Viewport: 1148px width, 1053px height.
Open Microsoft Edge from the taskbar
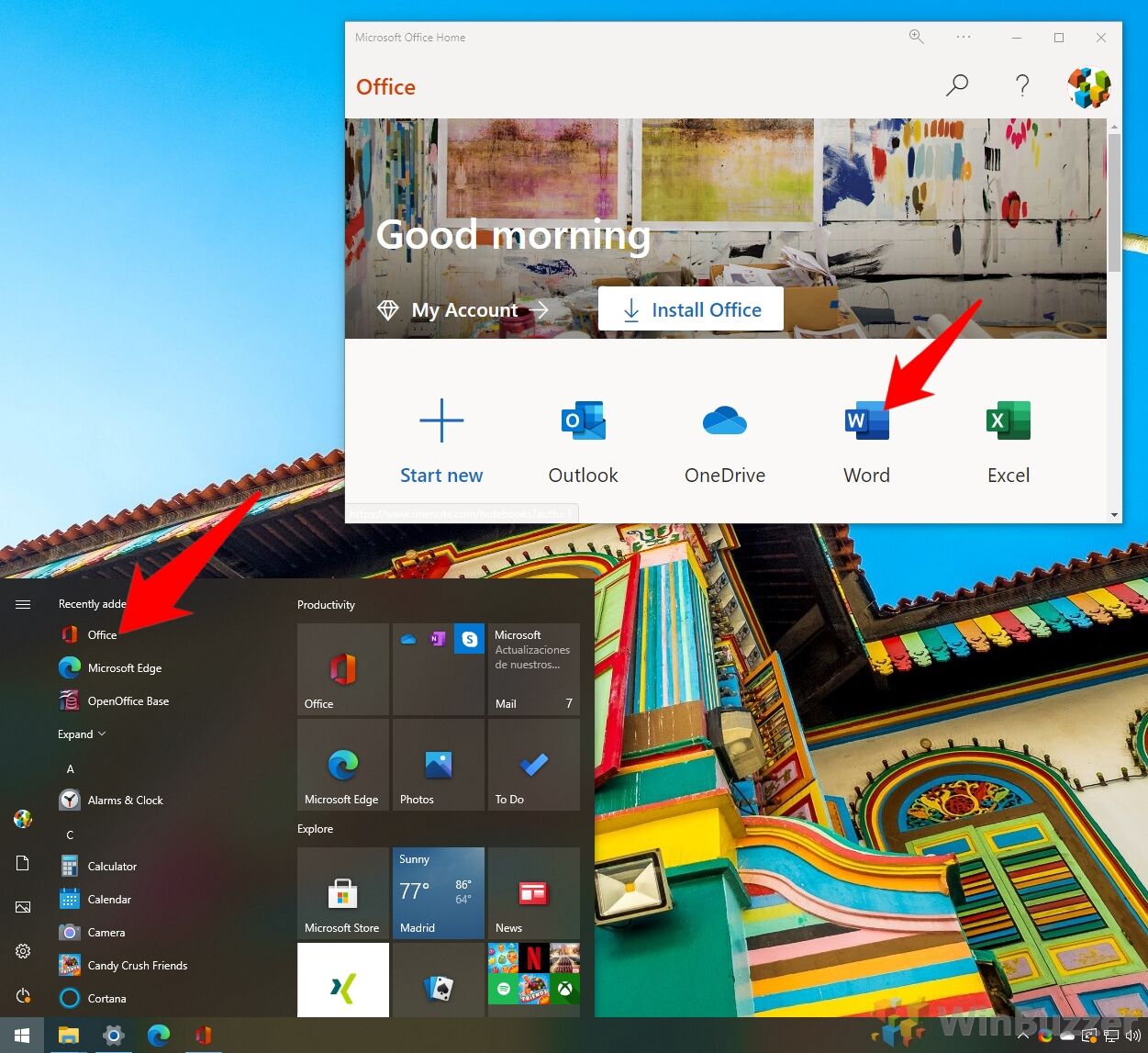point(159,1036)
